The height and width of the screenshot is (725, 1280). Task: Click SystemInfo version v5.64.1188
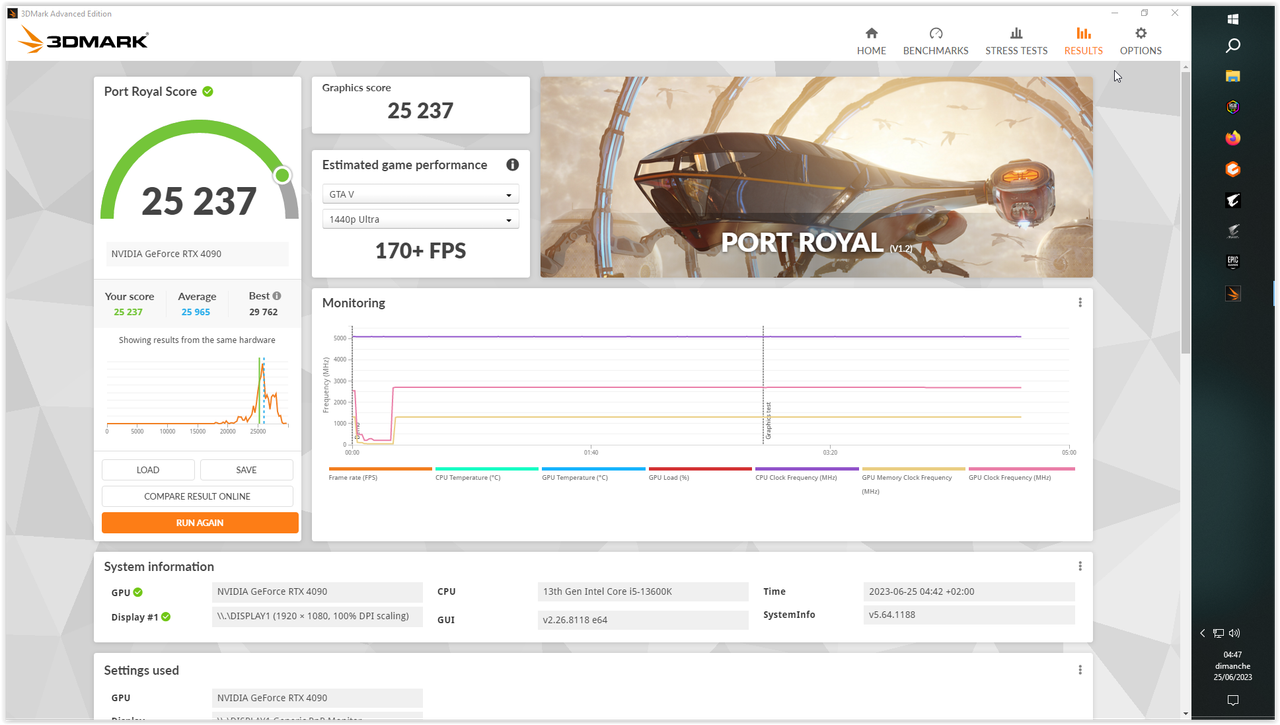[969, 615]
